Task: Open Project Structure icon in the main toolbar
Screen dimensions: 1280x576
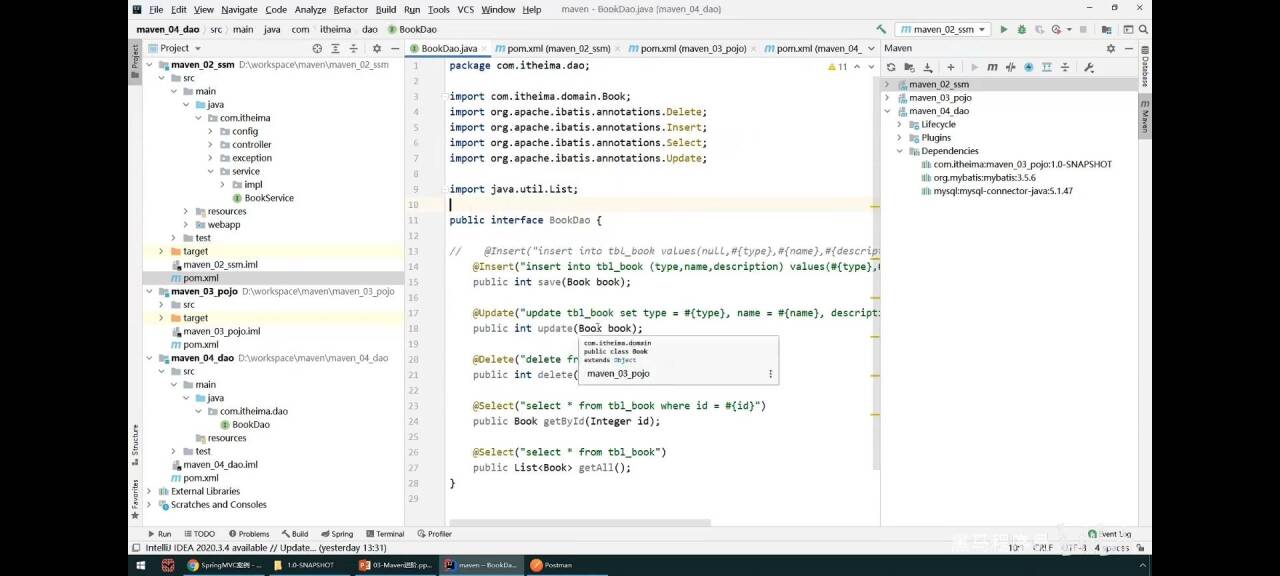Action: click(1109, 30)
